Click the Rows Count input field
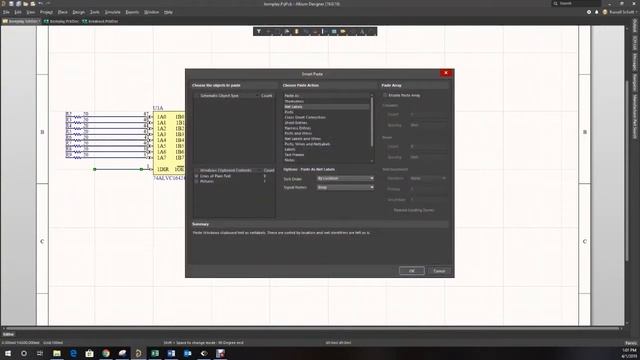Image resolution: width=640 pixels, height=360 pixels. click(x=428, y=146)
